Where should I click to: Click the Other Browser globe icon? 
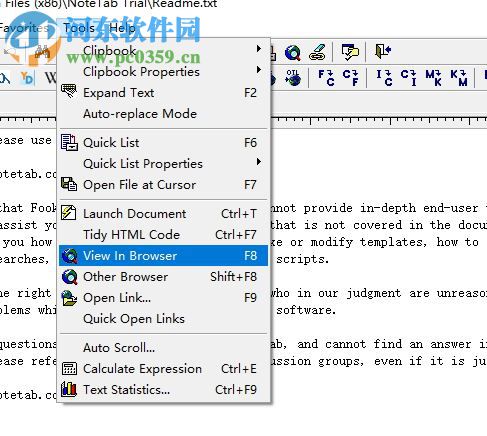[x=70, y=277]
